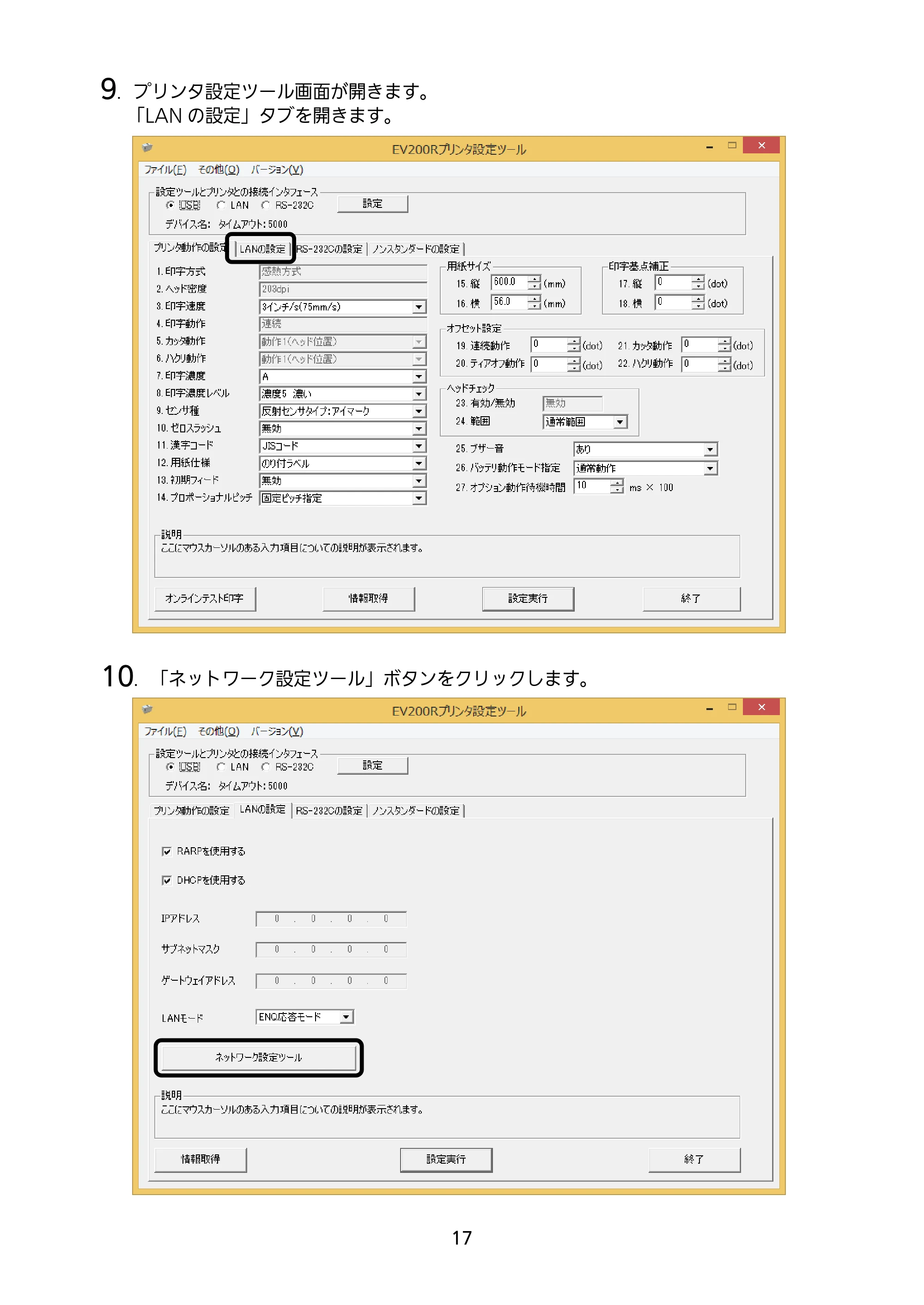
Task: Adjust the 連続動作 offset stepper
Action: click(573, 345)
